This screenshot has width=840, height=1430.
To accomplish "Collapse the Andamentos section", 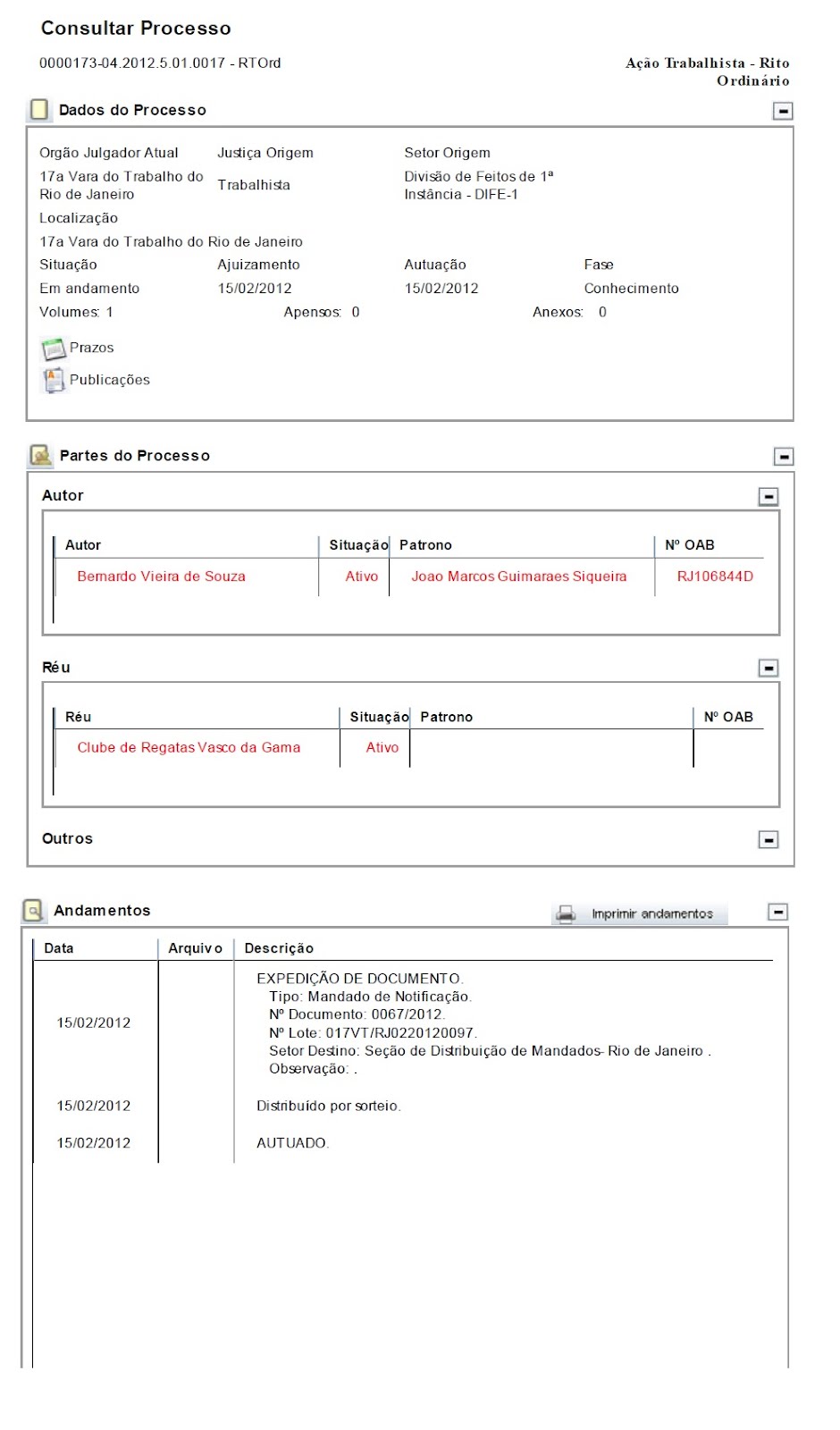I will [777, 912].
